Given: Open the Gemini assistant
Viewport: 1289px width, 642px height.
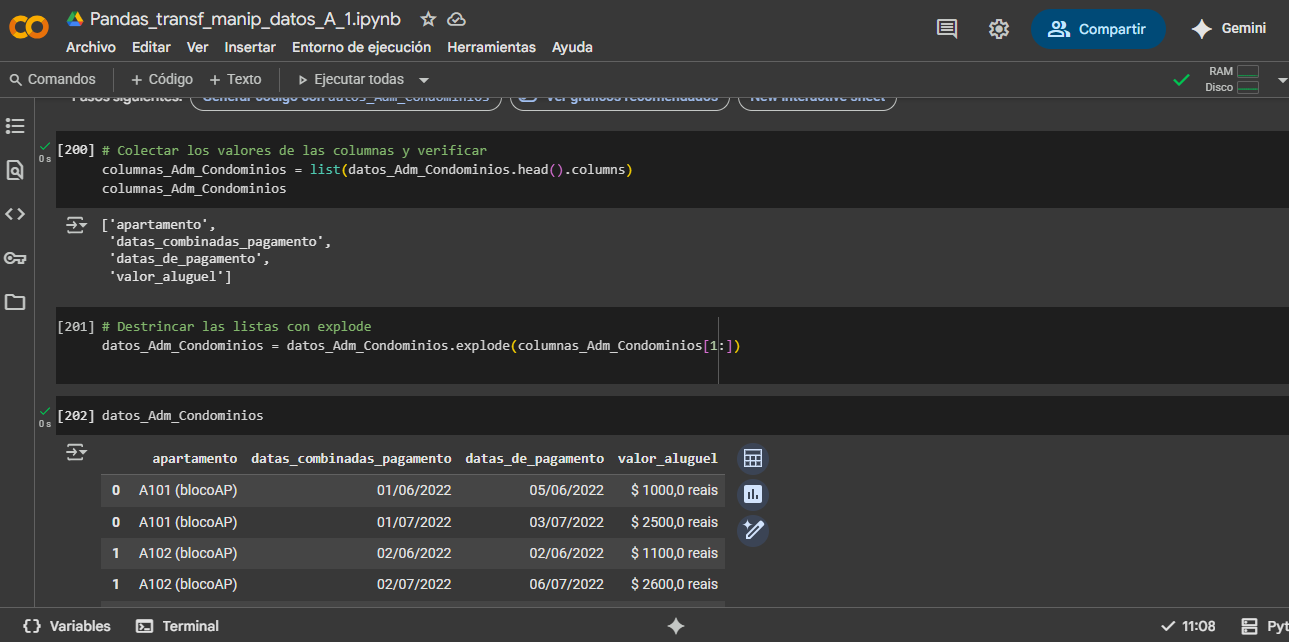Looking at the screenshot, I should pyautogui.click(x=1229, y=29).
